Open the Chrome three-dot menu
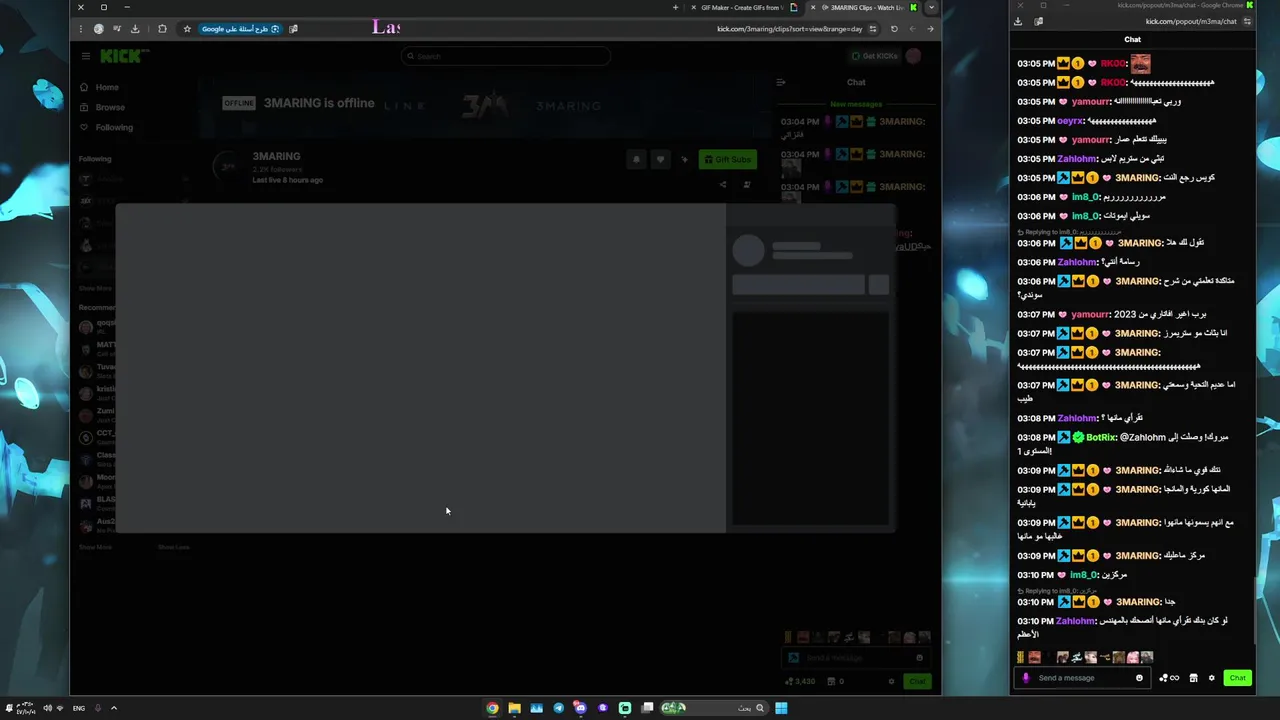 pos(81,29)
